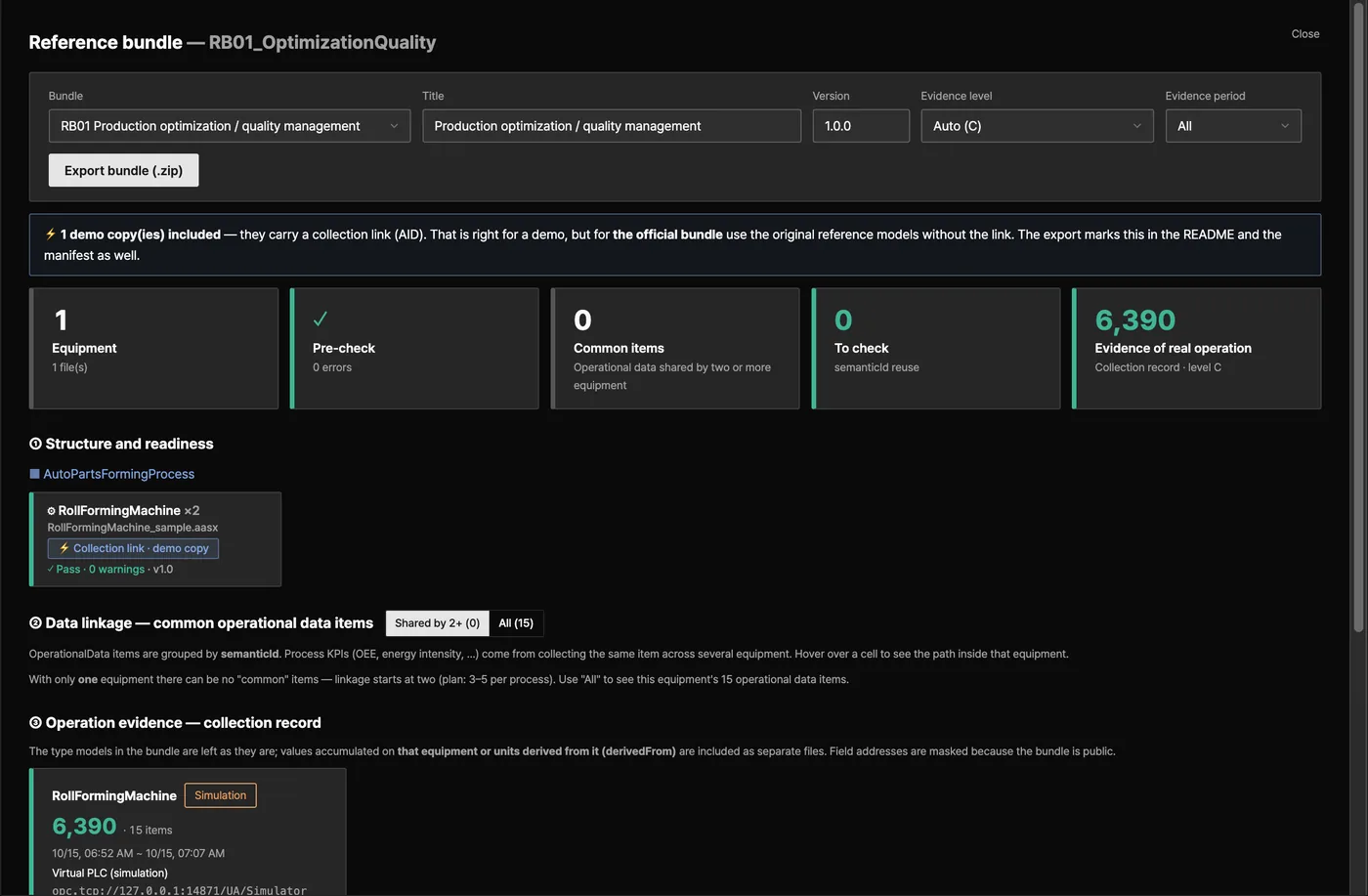This screenshot has width=1368, height=896.
Task: Click the Reference bundle title heading
Action: tap(233, 42)
